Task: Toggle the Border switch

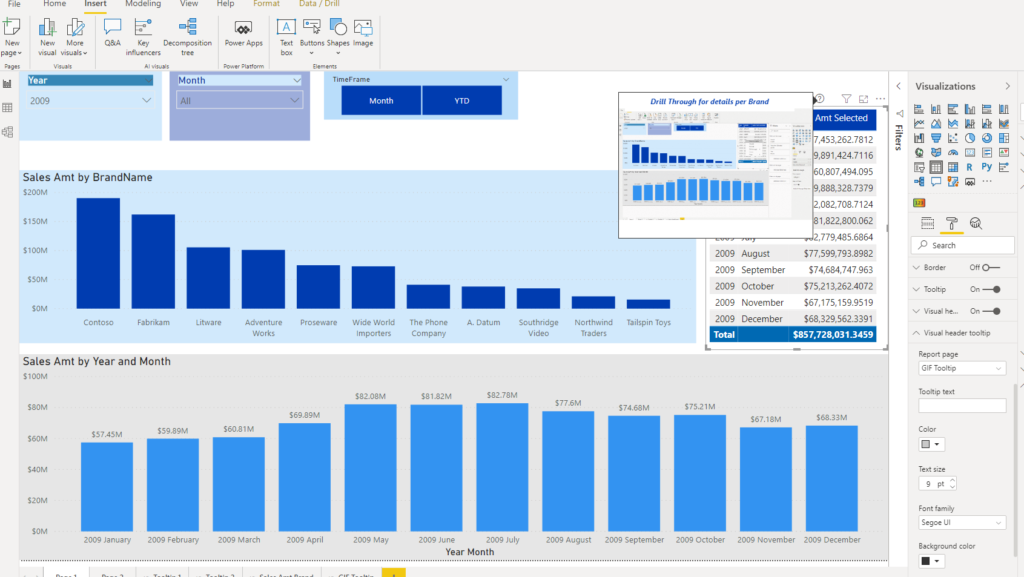Action: coord(991,268)
